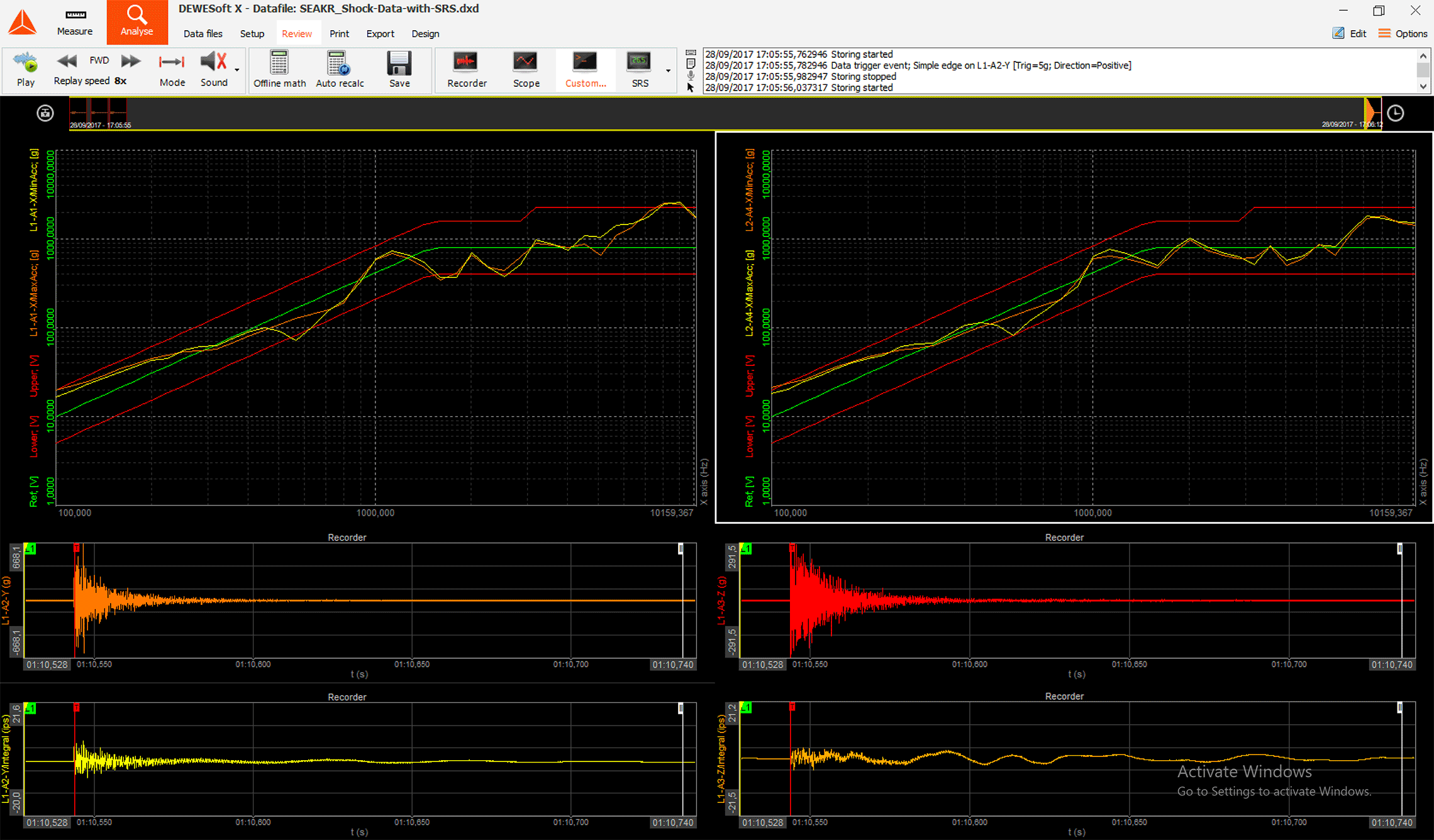Click the L2-A4-X/MaxAcc axis label on right SRS
This screenshot has height=840, width=1434.
(749, 293)
